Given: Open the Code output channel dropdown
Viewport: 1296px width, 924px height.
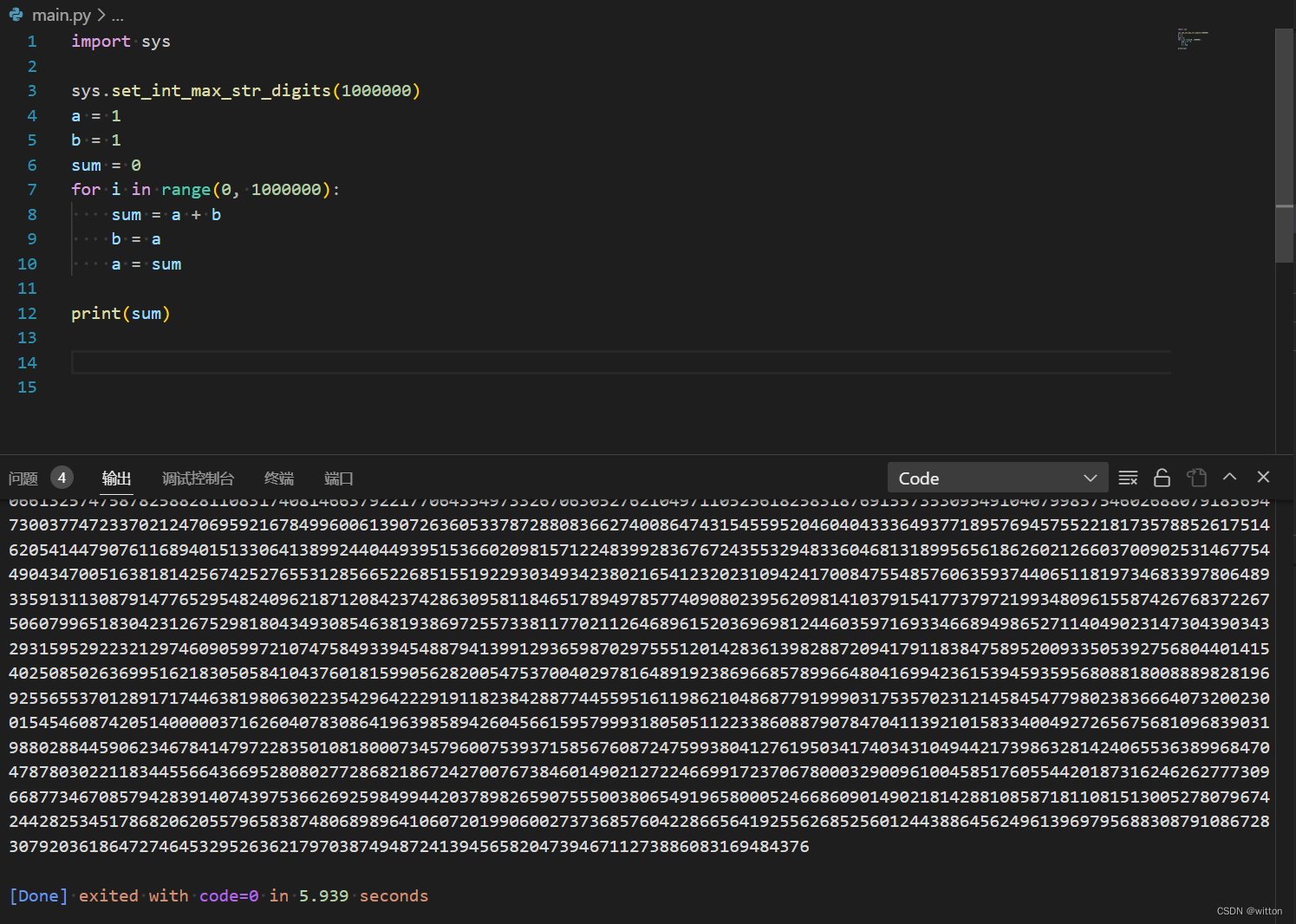Looking at the screenshot, I should point(997,478).
